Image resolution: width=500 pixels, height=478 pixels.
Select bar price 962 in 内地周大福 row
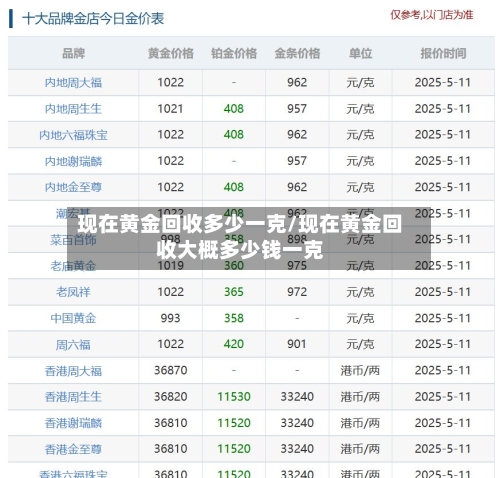click(297, 82)
